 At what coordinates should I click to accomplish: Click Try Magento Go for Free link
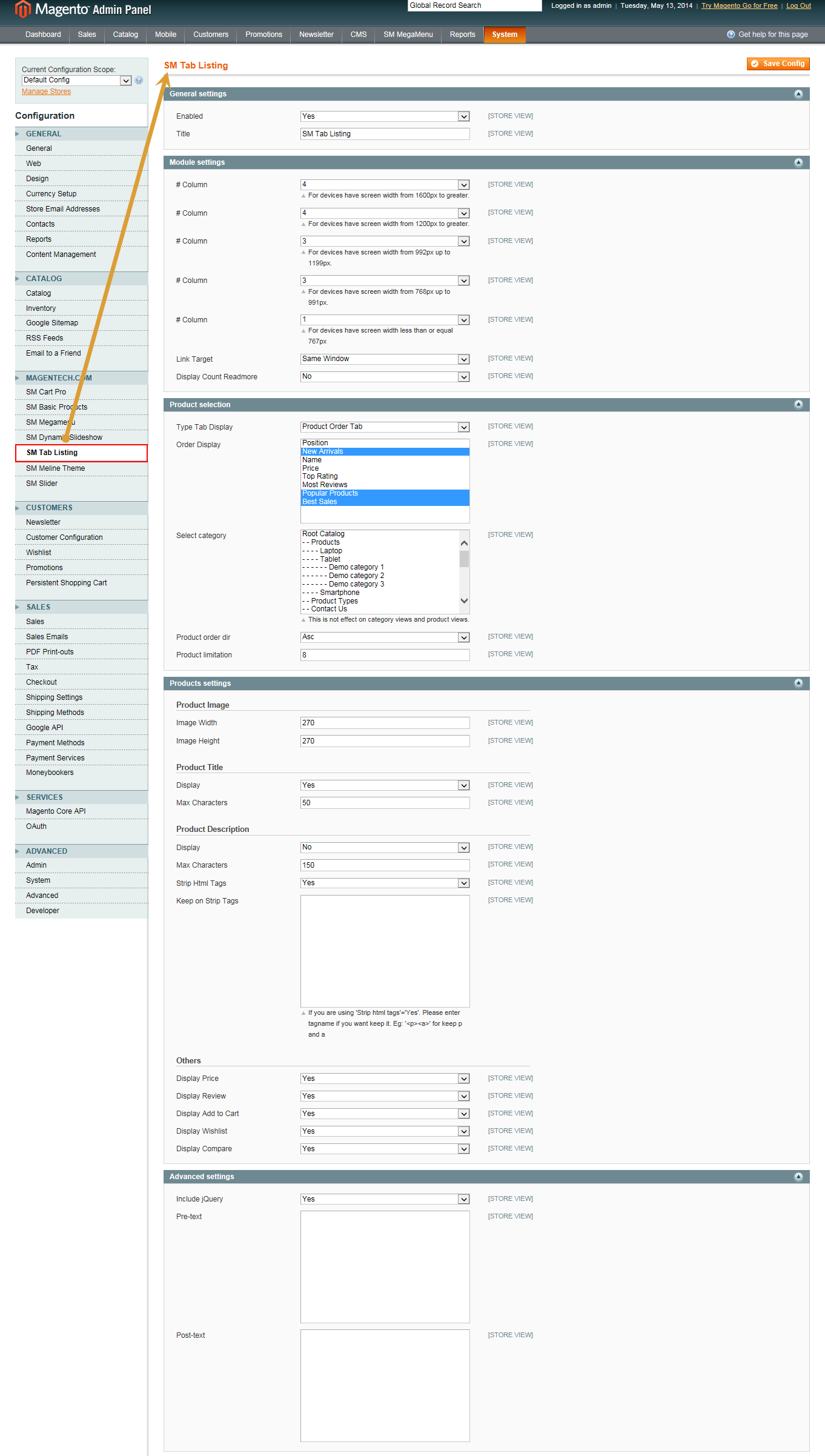tap(739, 5)
